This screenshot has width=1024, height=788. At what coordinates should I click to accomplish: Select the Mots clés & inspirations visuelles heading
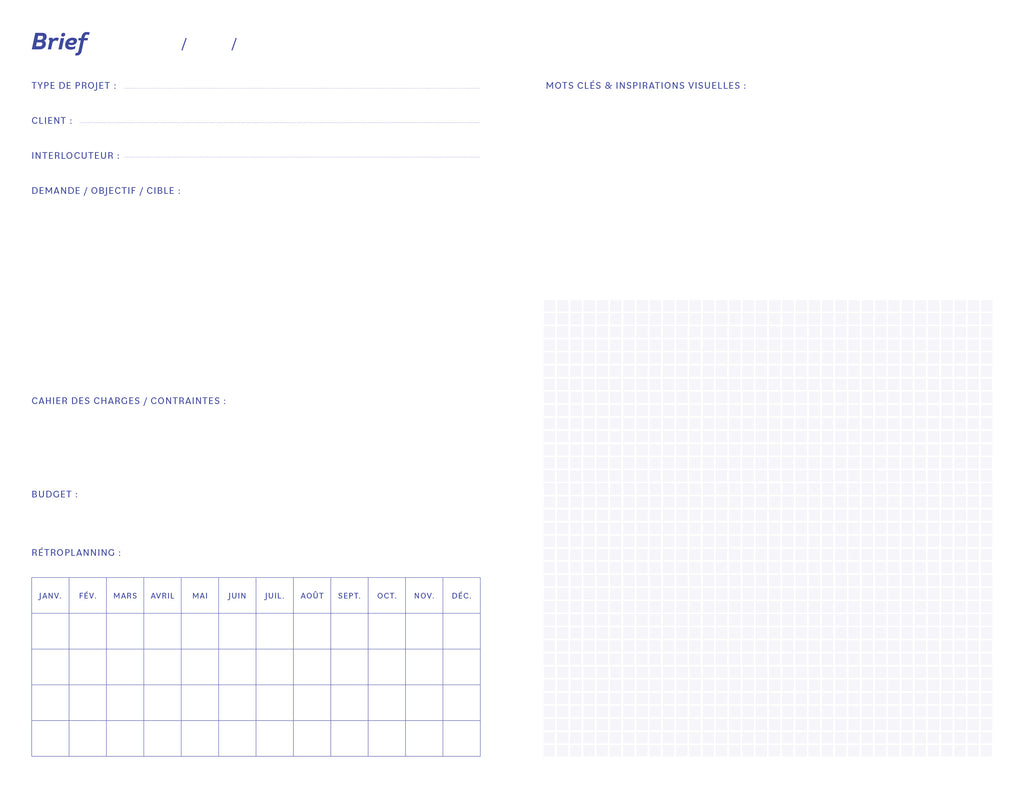[645, 86]
